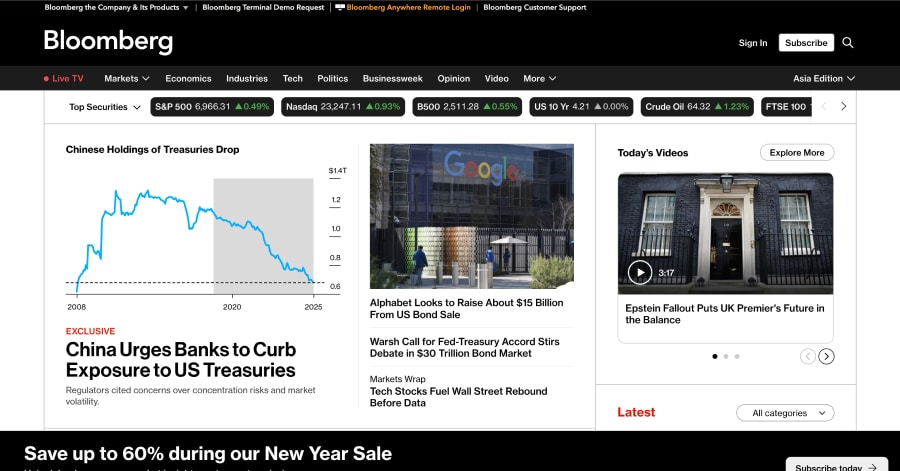Select the Crude Oil ticker chip
The width and height of the screenshot is (900, 471).
coord(697,107)
